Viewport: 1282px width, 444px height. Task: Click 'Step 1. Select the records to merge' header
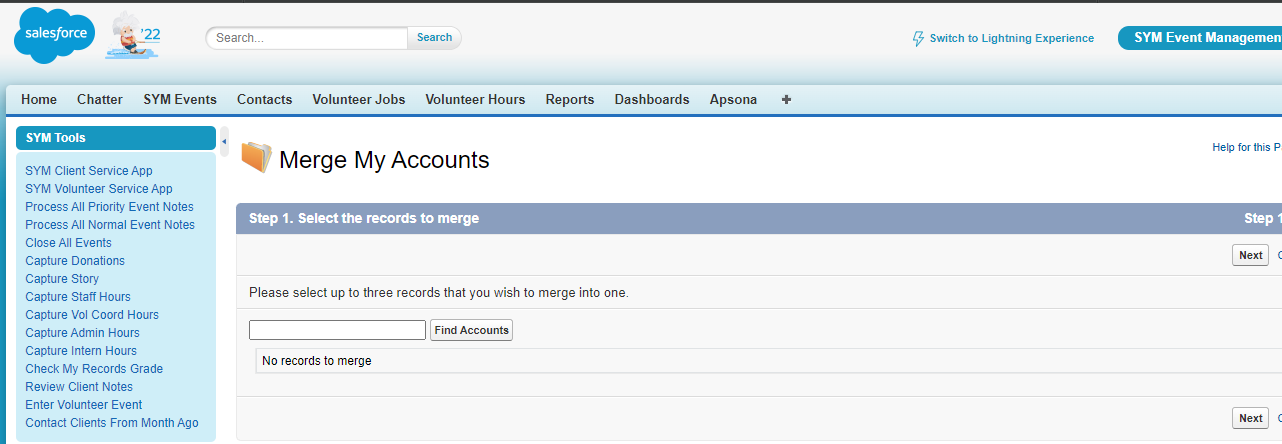pyautogui.click(x=364, y=218)
